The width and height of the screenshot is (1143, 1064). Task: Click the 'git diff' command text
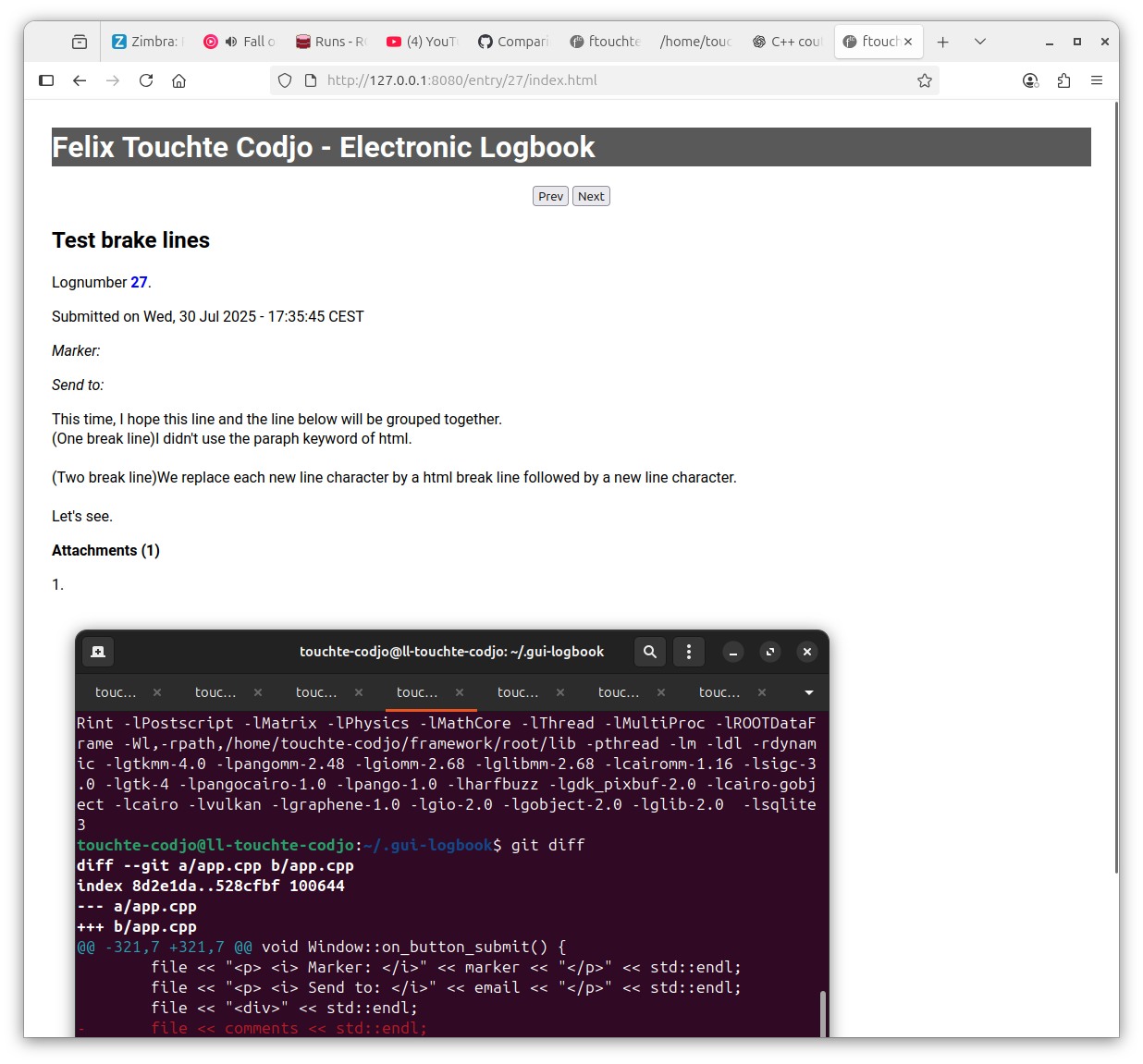(x=548, y=845)
